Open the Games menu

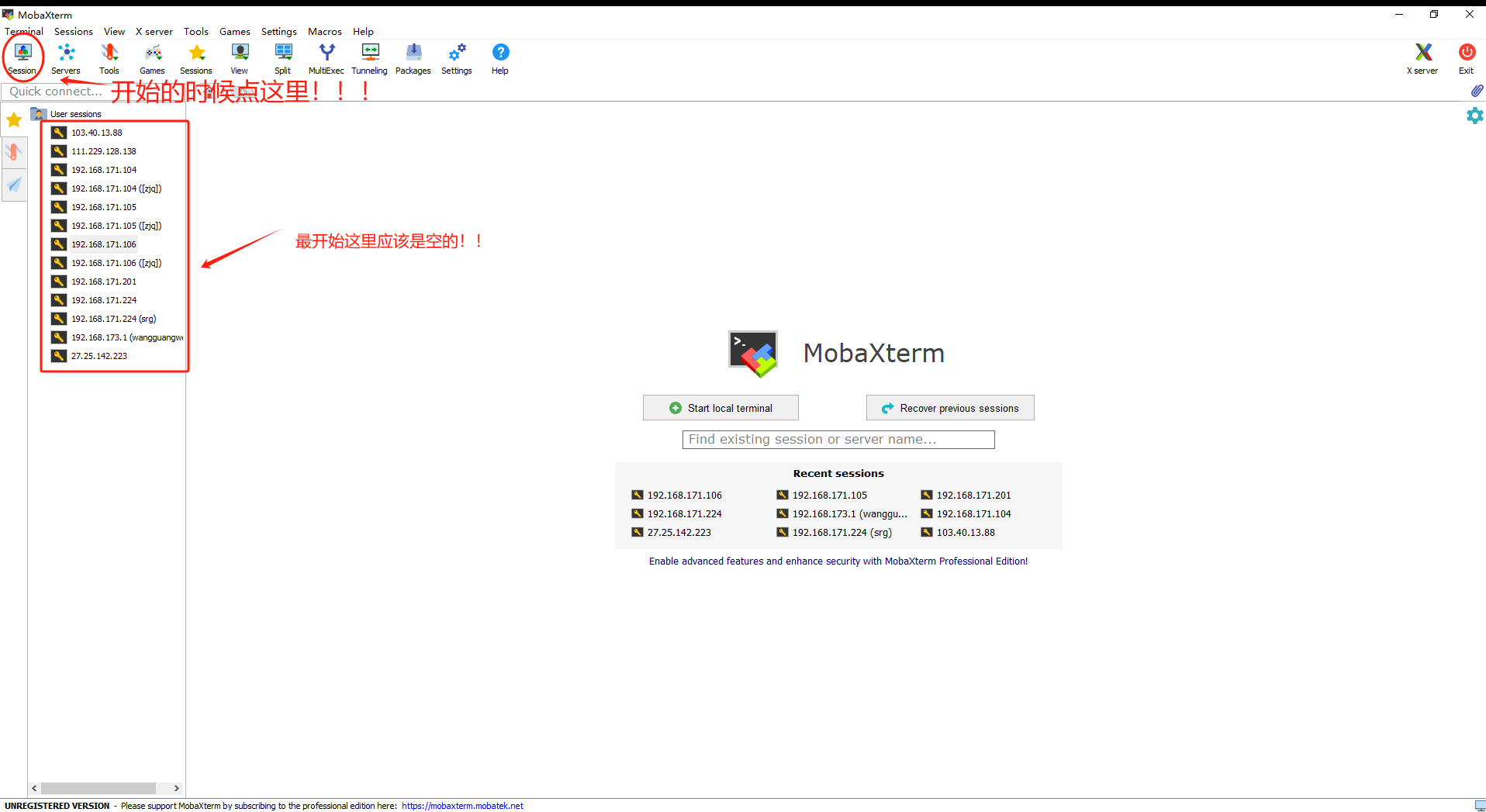pos(234,31)
